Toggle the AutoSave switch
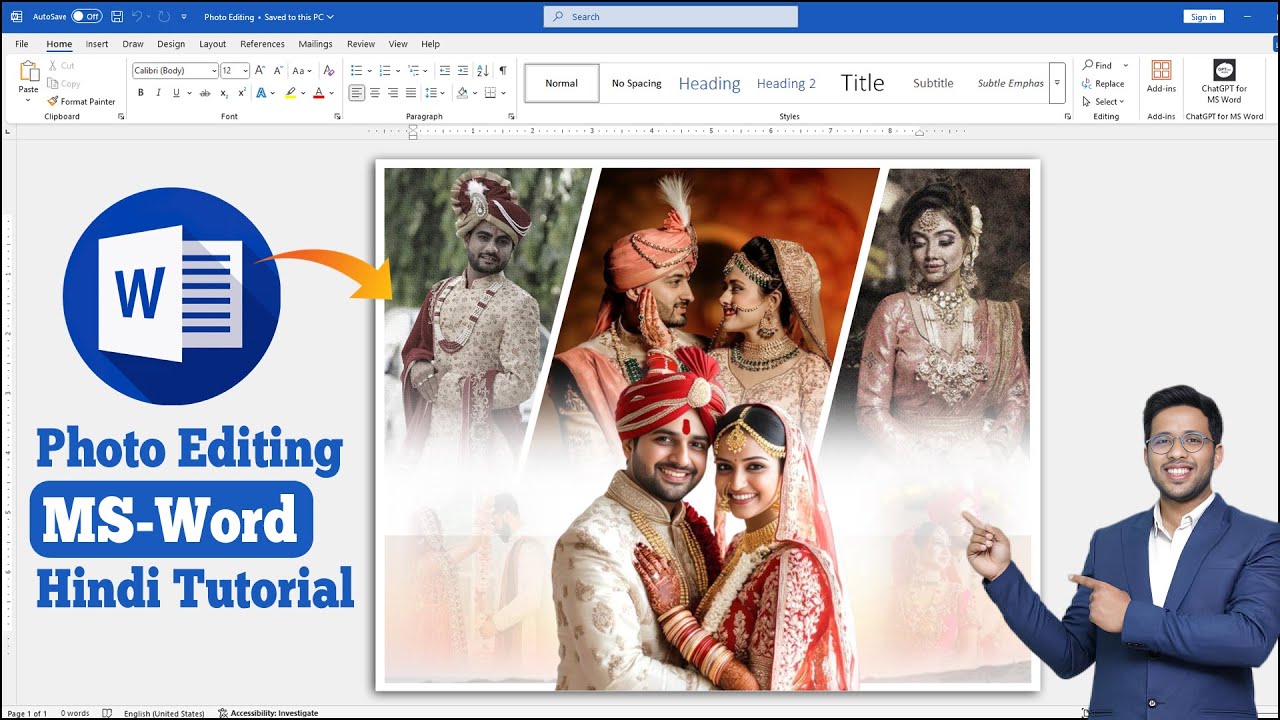This screenshot has height=720, width=1280. pos(86,17)
